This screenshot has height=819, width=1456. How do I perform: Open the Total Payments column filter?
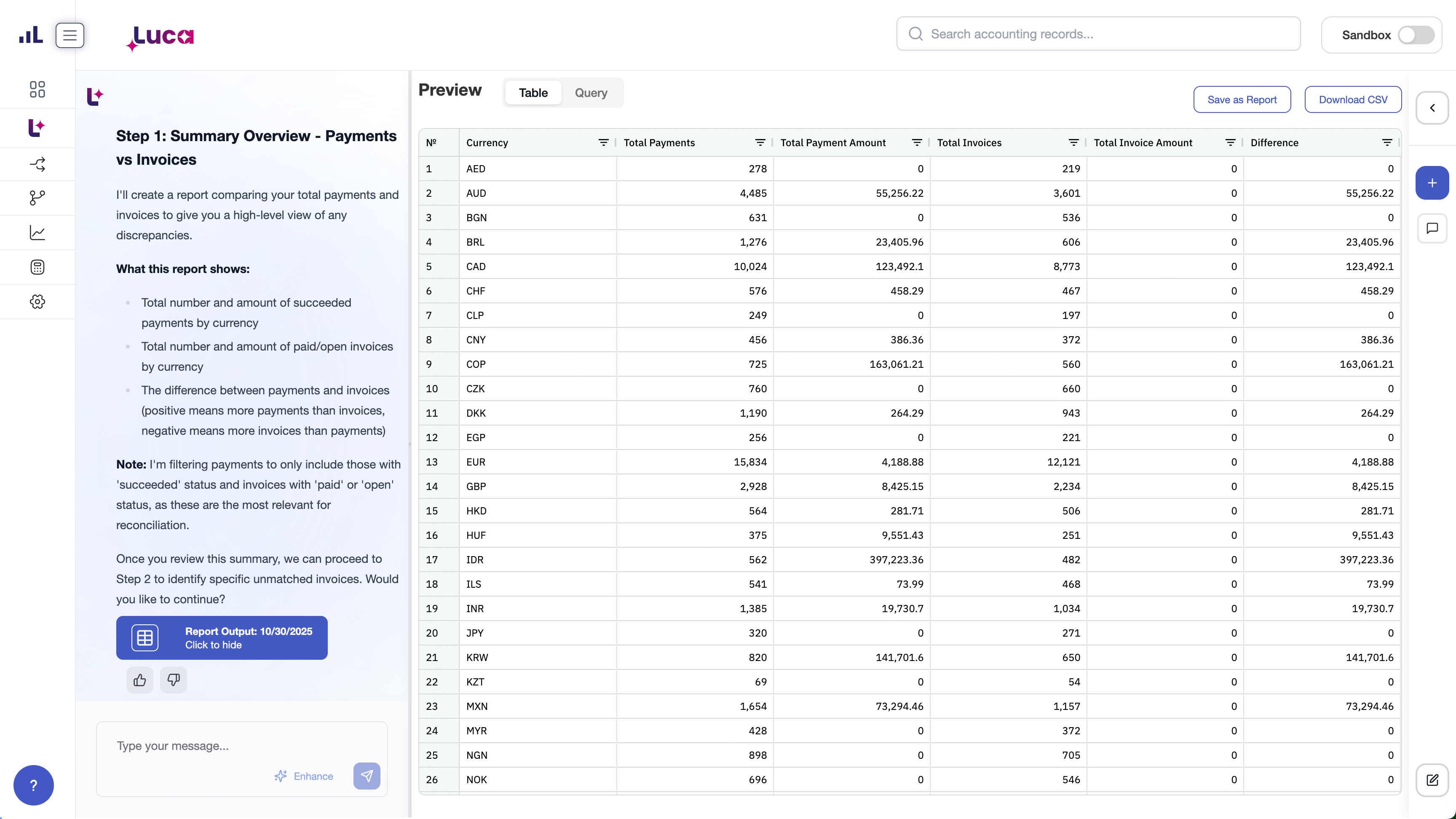(760, 142)
